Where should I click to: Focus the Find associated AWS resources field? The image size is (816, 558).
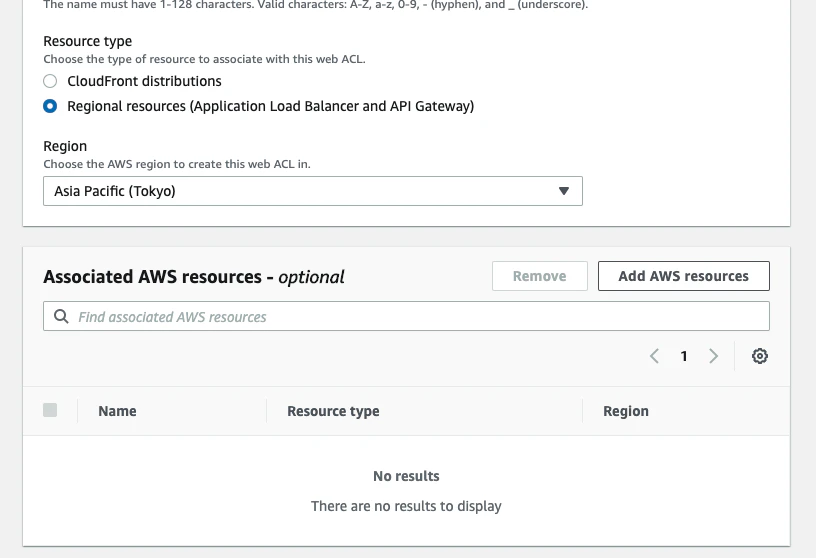415,317
